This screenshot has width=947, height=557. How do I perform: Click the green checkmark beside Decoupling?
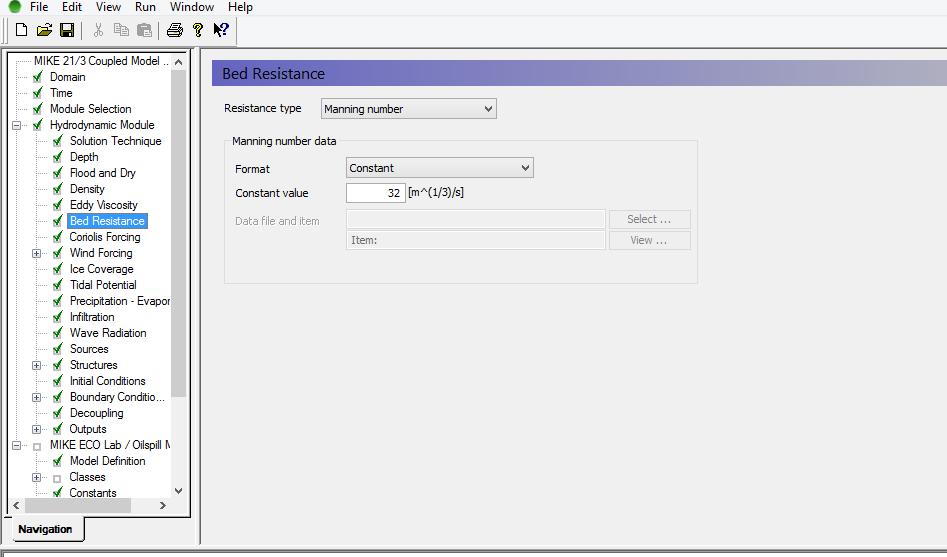[58, 413]
